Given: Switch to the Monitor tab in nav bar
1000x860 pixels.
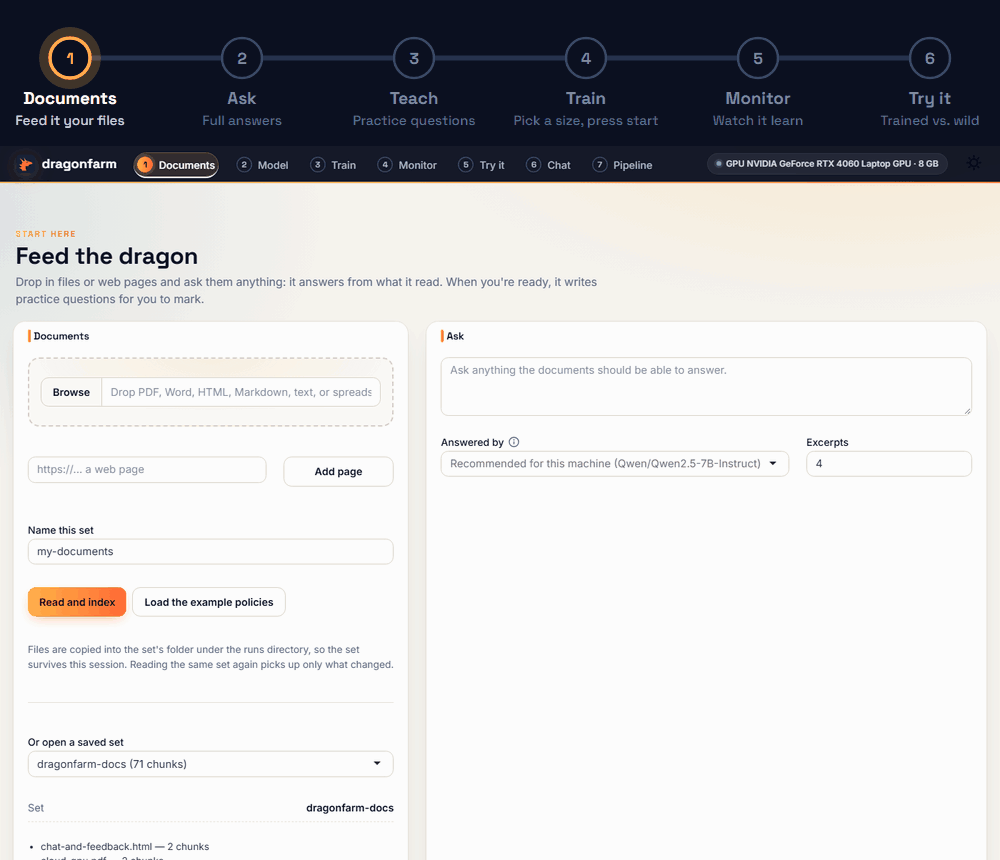Looking at the screenshot, I should pos(408,165).
